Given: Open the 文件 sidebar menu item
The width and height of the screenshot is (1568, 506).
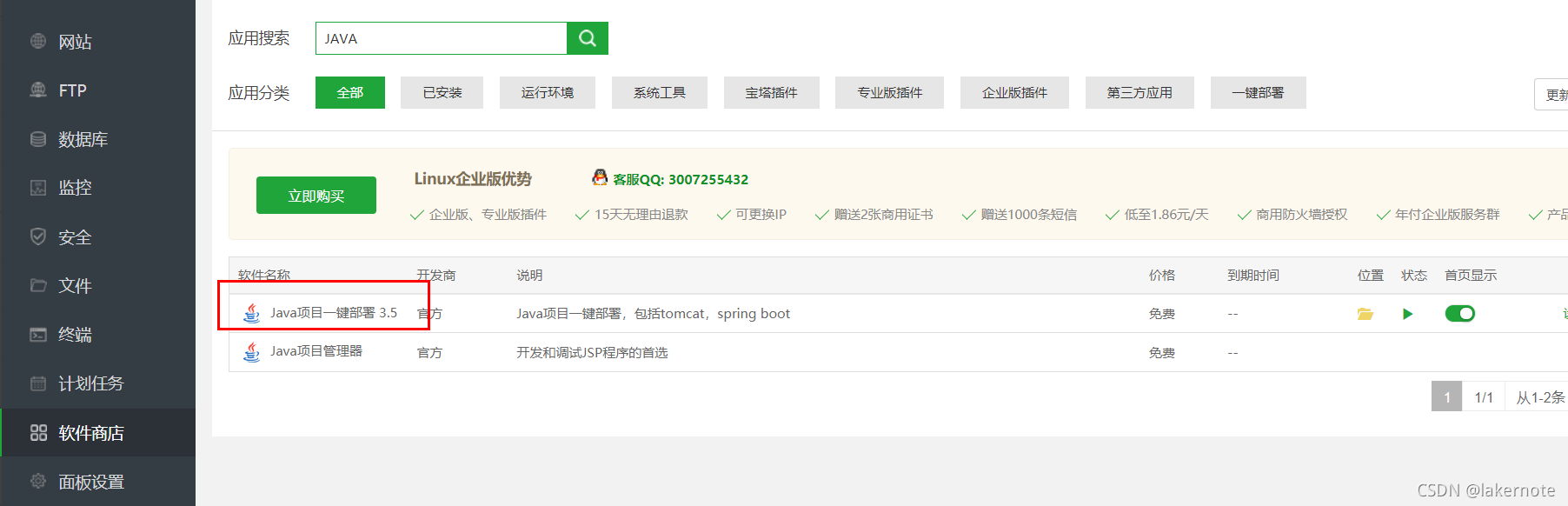Looking at the screenshot, I should [x=97, y=285].
